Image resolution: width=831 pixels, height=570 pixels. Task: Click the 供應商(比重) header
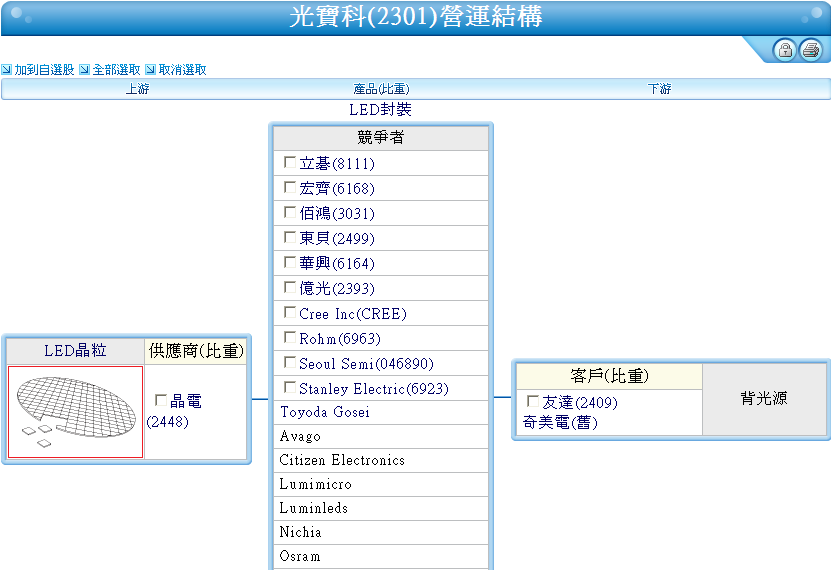click(x=196, y=351)
